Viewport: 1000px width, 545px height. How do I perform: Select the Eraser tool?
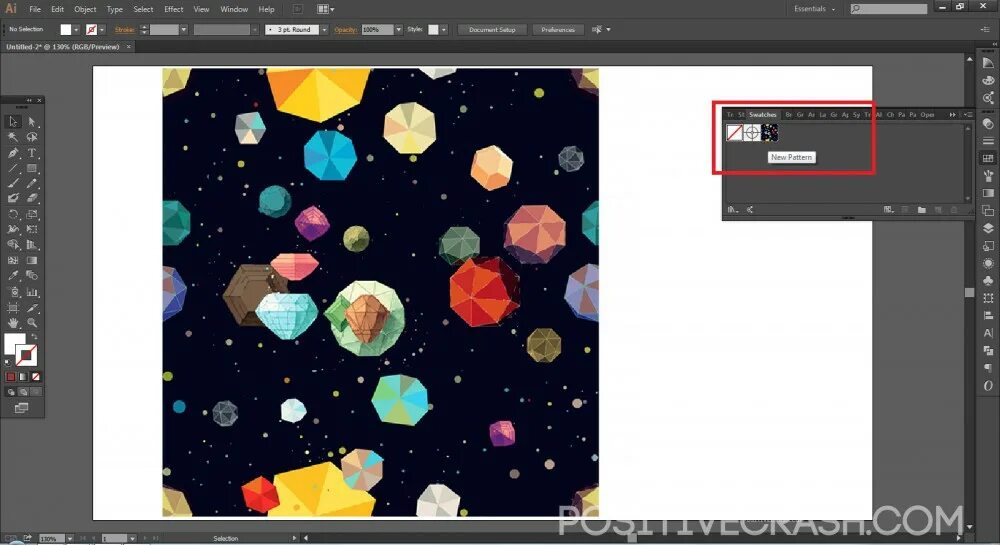click(32, 198)
